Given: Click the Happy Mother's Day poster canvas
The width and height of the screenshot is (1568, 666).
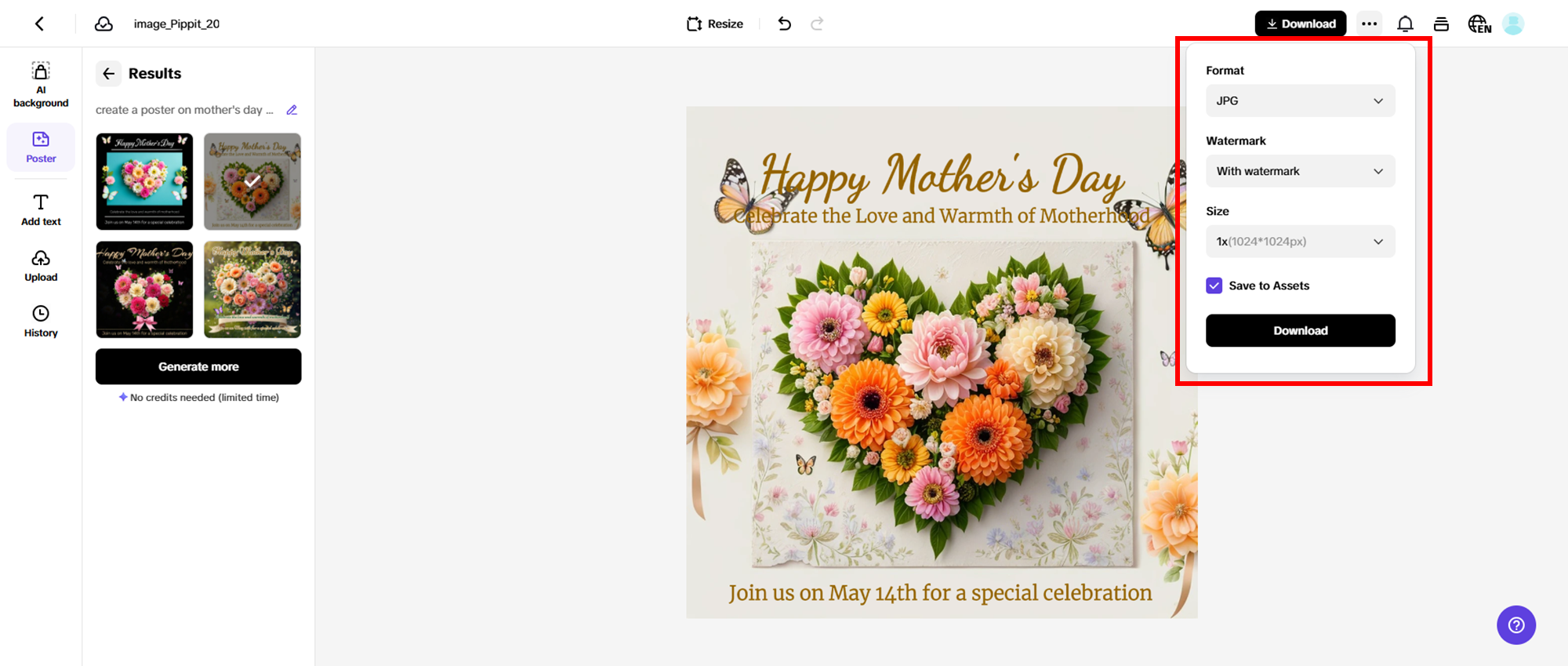Looking at the screenshot, I should (942, 362).
